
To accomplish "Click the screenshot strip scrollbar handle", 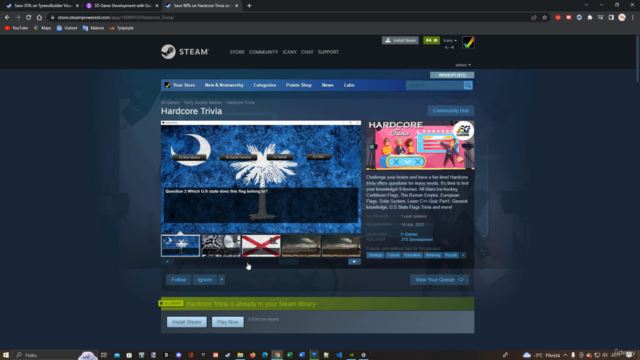I will 289,262.
